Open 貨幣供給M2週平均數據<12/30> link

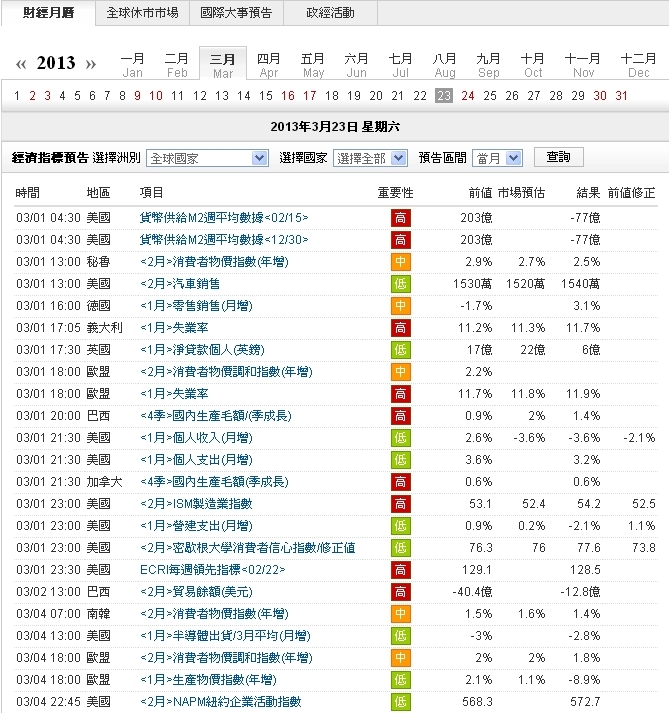tap(224, 240)
